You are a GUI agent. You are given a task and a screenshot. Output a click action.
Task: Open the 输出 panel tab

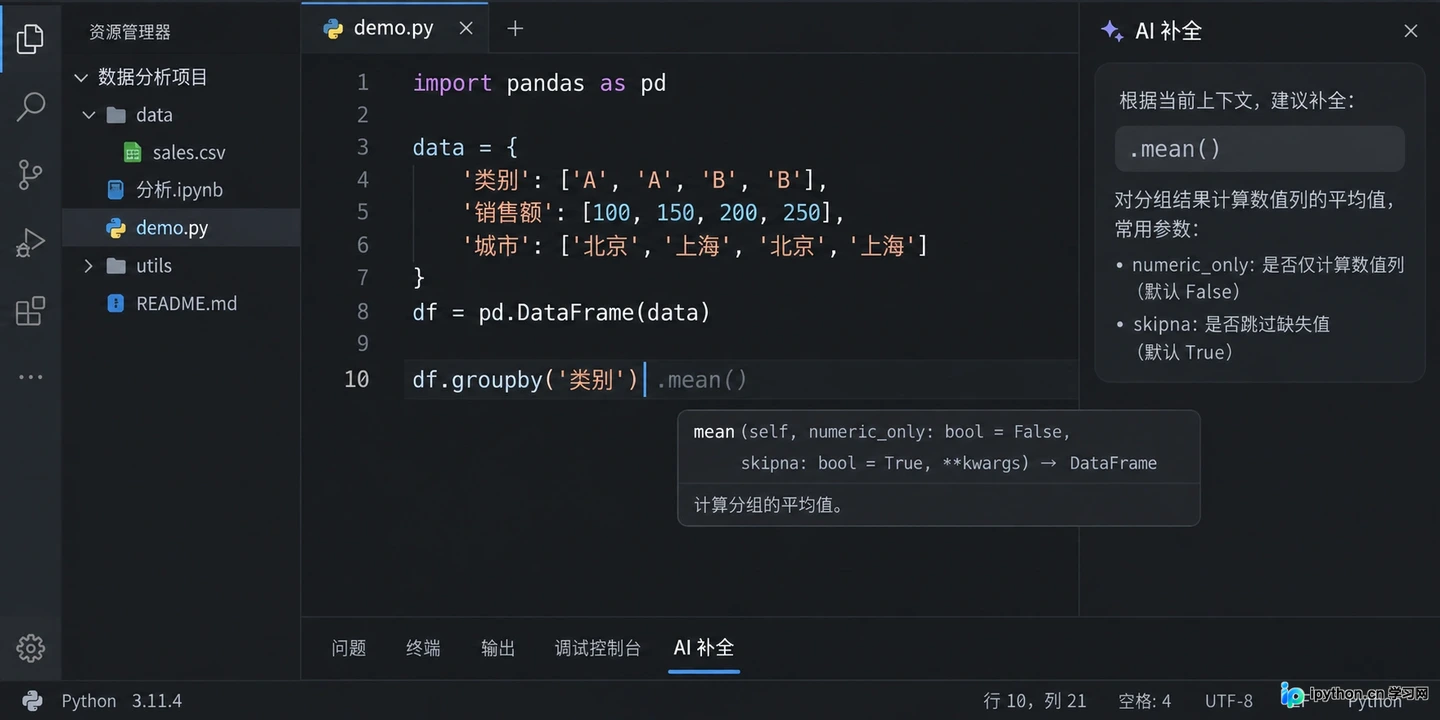pos(498,648)
